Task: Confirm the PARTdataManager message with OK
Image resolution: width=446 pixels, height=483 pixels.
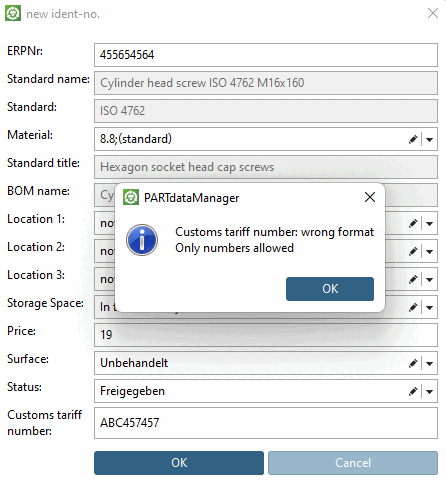Action: point(330,289)
